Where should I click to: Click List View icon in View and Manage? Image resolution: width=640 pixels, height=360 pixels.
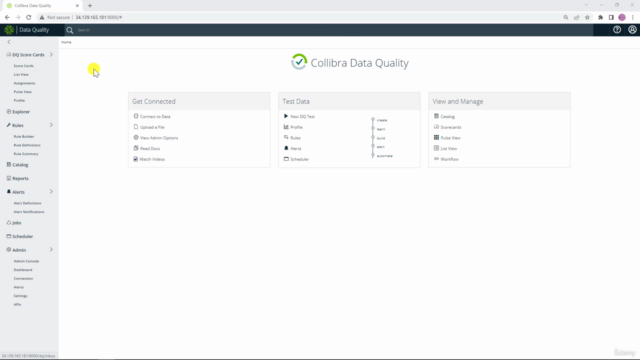click(x=436, y=148)
